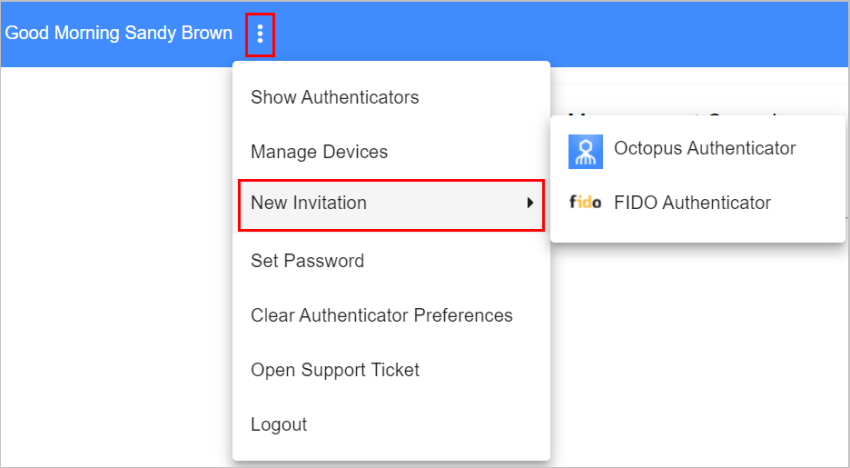Click the fido logo icon
This screenshot has width=850, height=468.
tap(585, 203)
